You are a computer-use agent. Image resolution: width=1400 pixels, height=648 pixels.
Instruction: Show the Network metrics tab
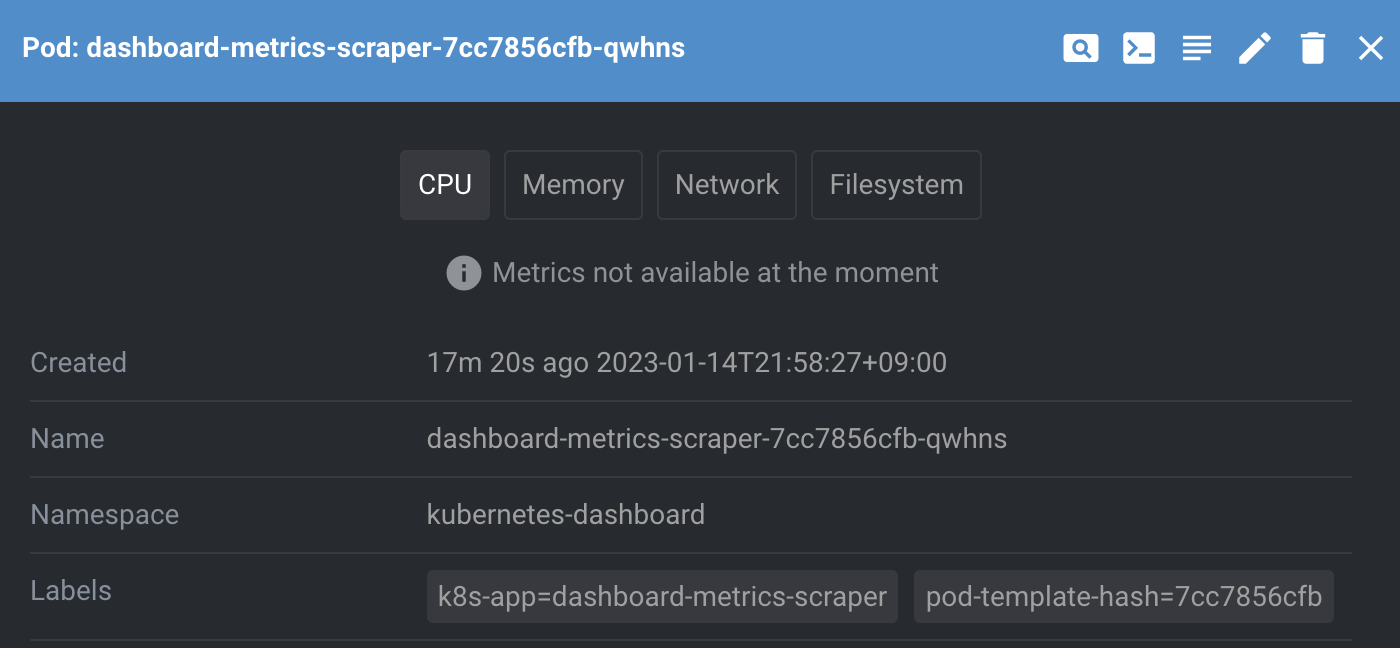727,185
